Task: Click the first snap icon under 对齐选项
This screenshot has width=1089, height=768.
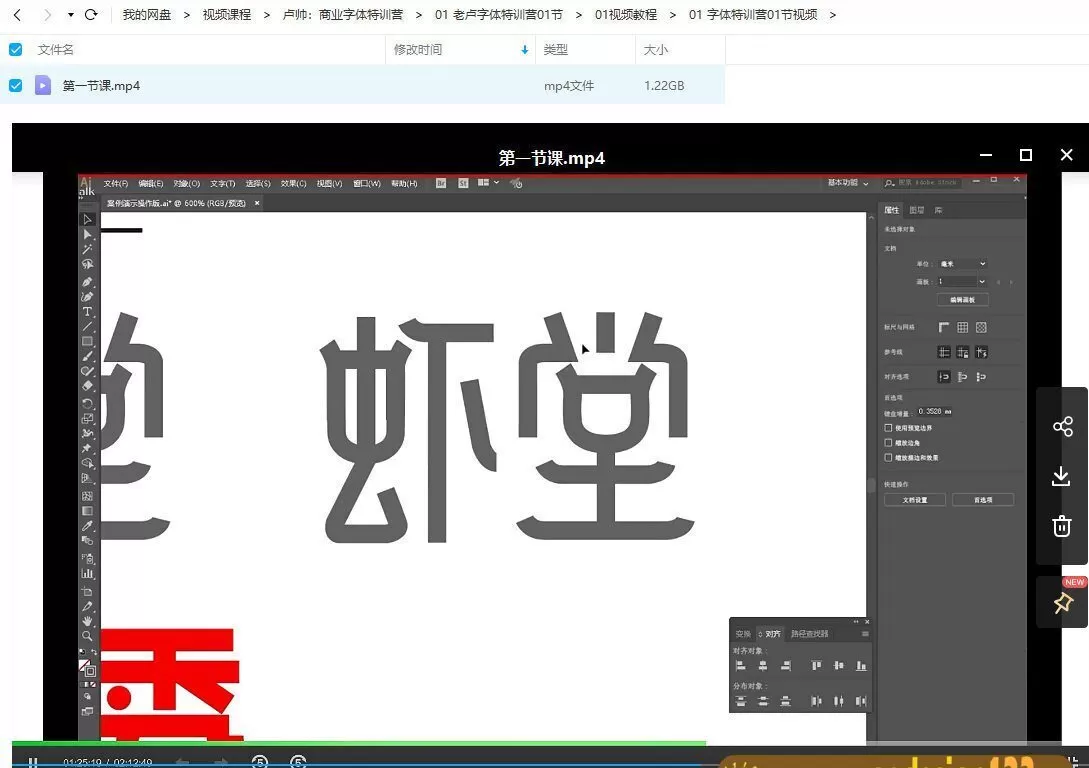Action: point(942,377)
